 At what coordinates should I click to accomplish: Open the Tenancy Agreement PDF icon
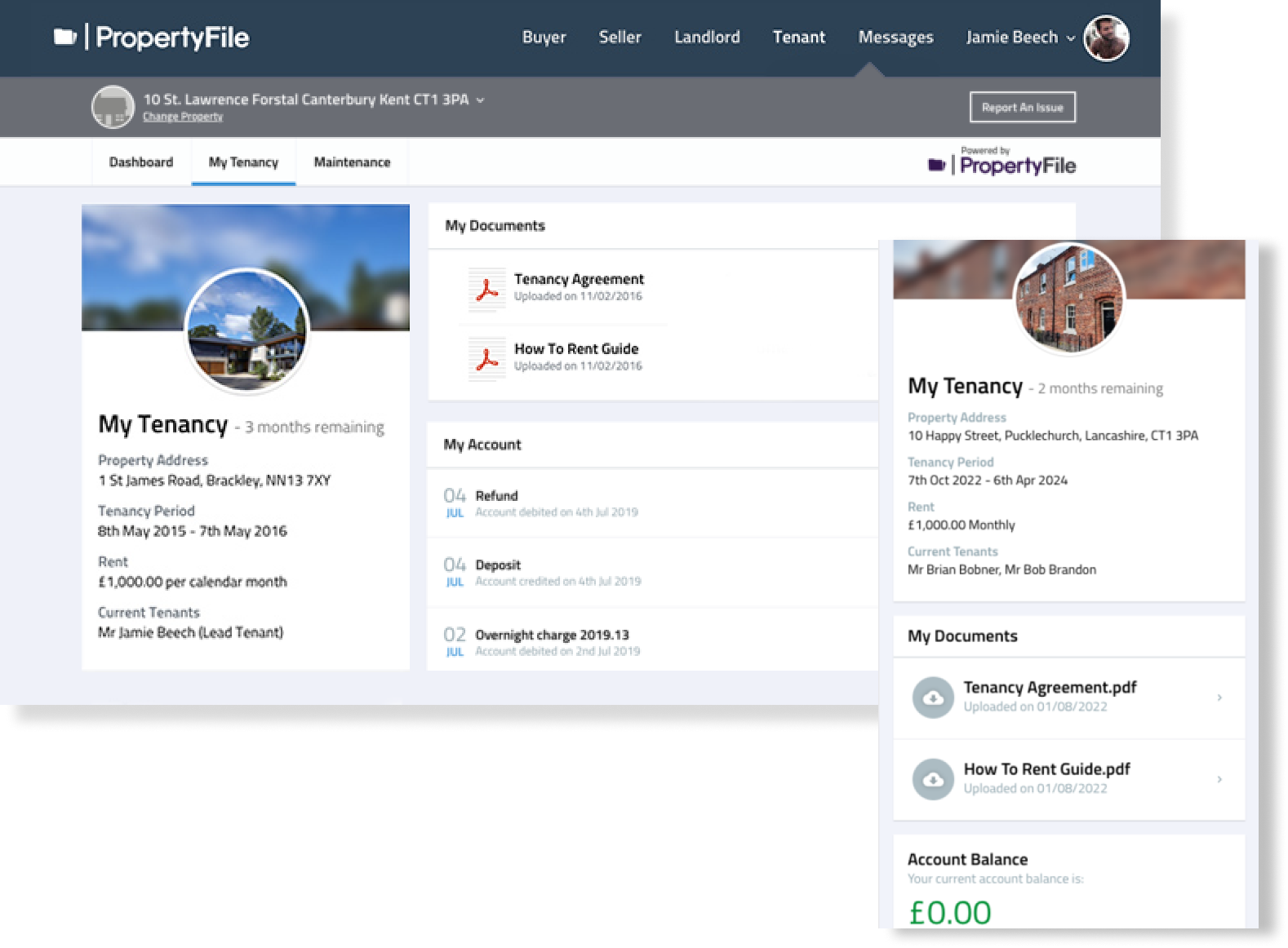point(486,289)
